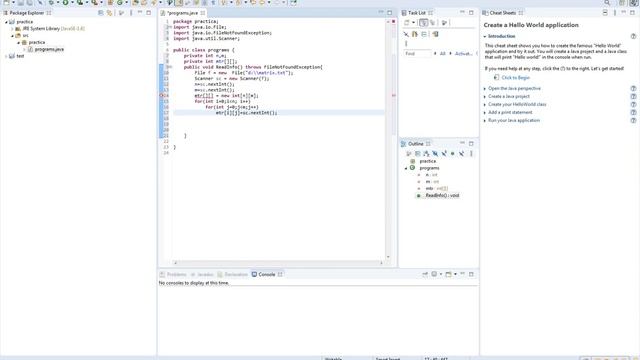Click help icon beside Introduction
This screenshot has height=360, width=640.
coord(633,36)
